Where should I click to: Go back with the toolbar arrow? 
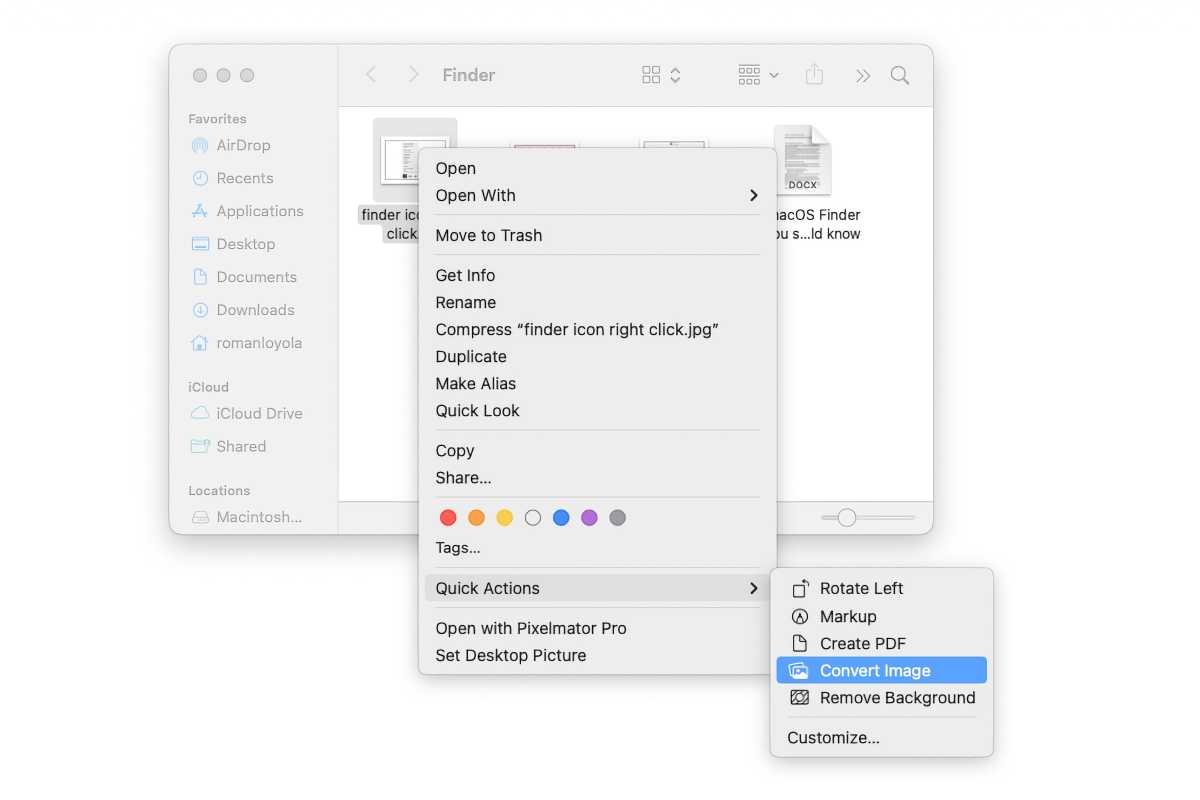371,75
